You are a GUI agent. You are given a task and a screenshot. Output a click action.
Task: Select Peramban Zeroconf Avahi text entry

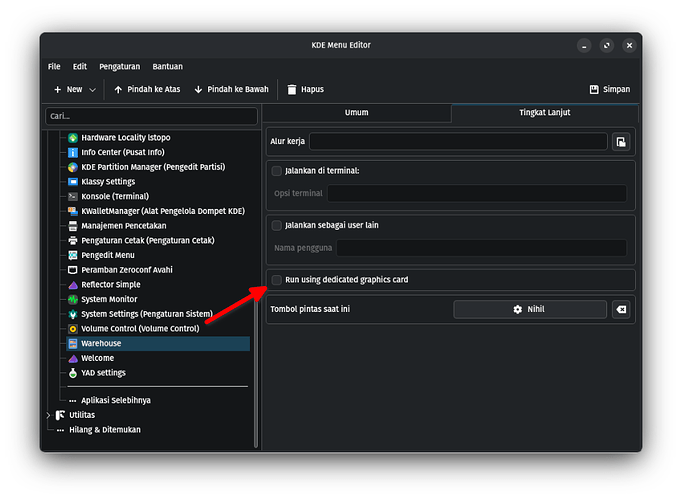click(x=127, y=270)
